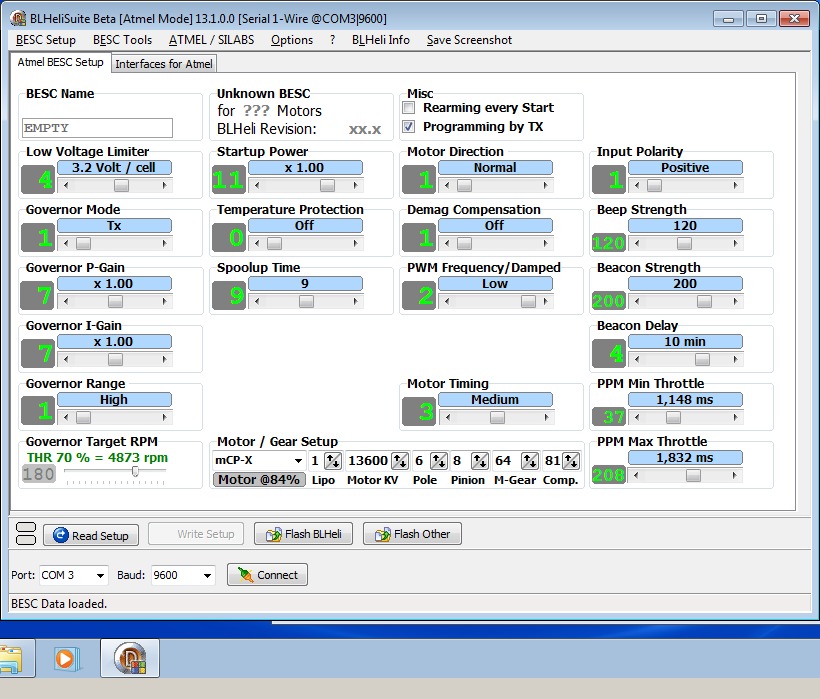This screenshot has height=699, width=820.
Task: Click the M-Gear spinner arrows
Action: (x=530, y=461)
